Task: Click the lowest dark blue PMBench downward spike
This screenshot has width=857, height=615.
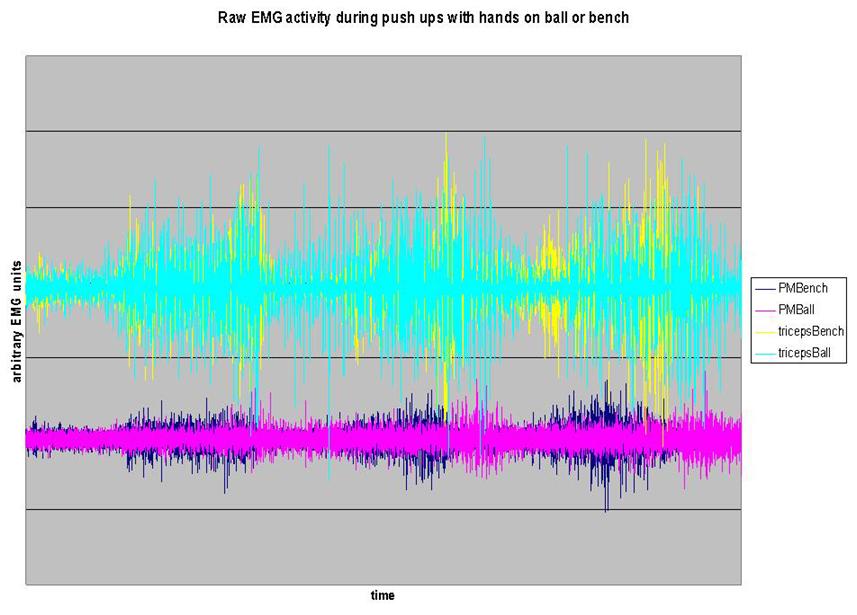Action: coord(605,506)
